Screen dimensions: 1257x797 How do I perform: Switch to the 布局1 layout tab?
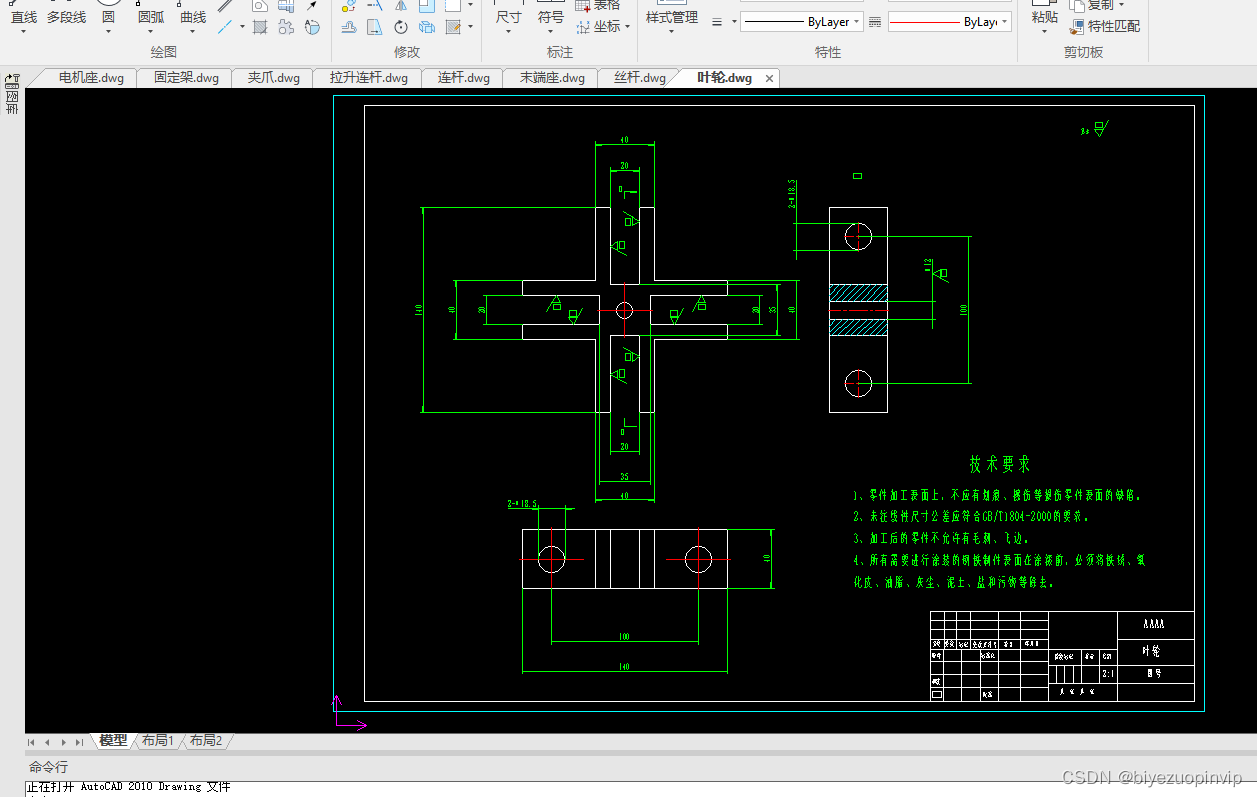[157, 741]
